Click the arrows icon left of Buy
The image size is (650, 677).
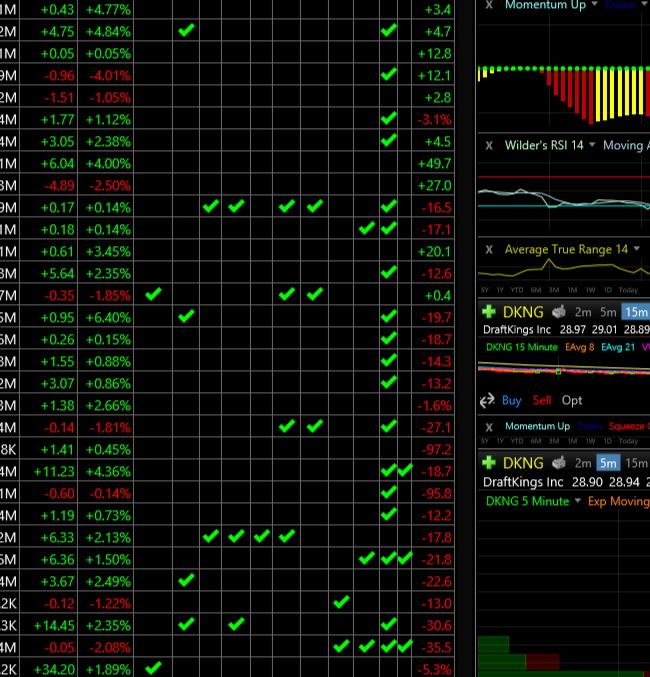487,400
